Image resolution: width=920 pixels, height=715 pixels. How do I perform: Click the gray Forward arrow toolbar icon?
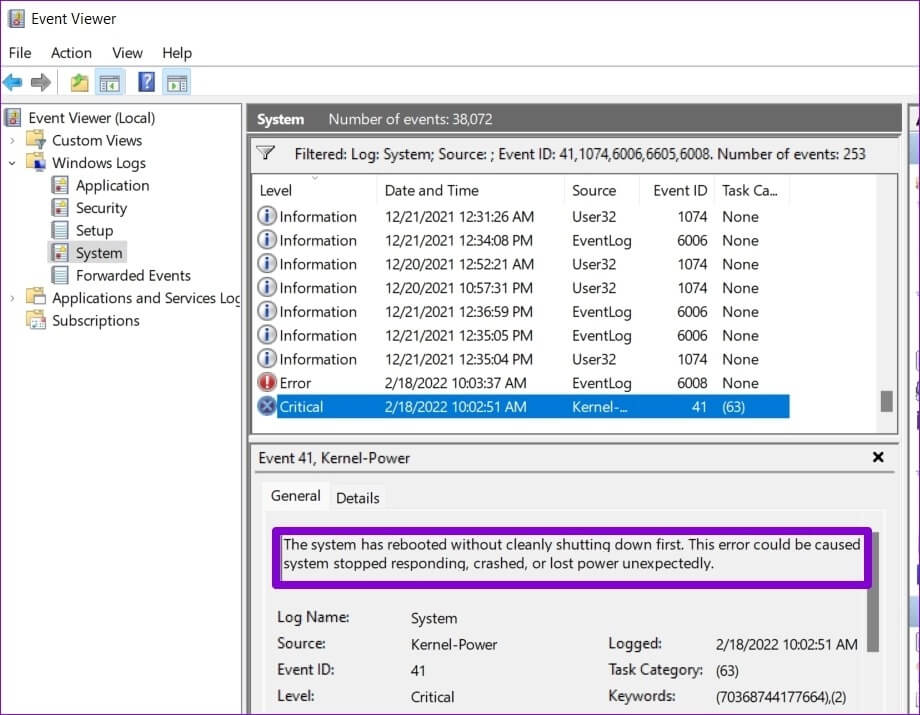click(41, 83)
